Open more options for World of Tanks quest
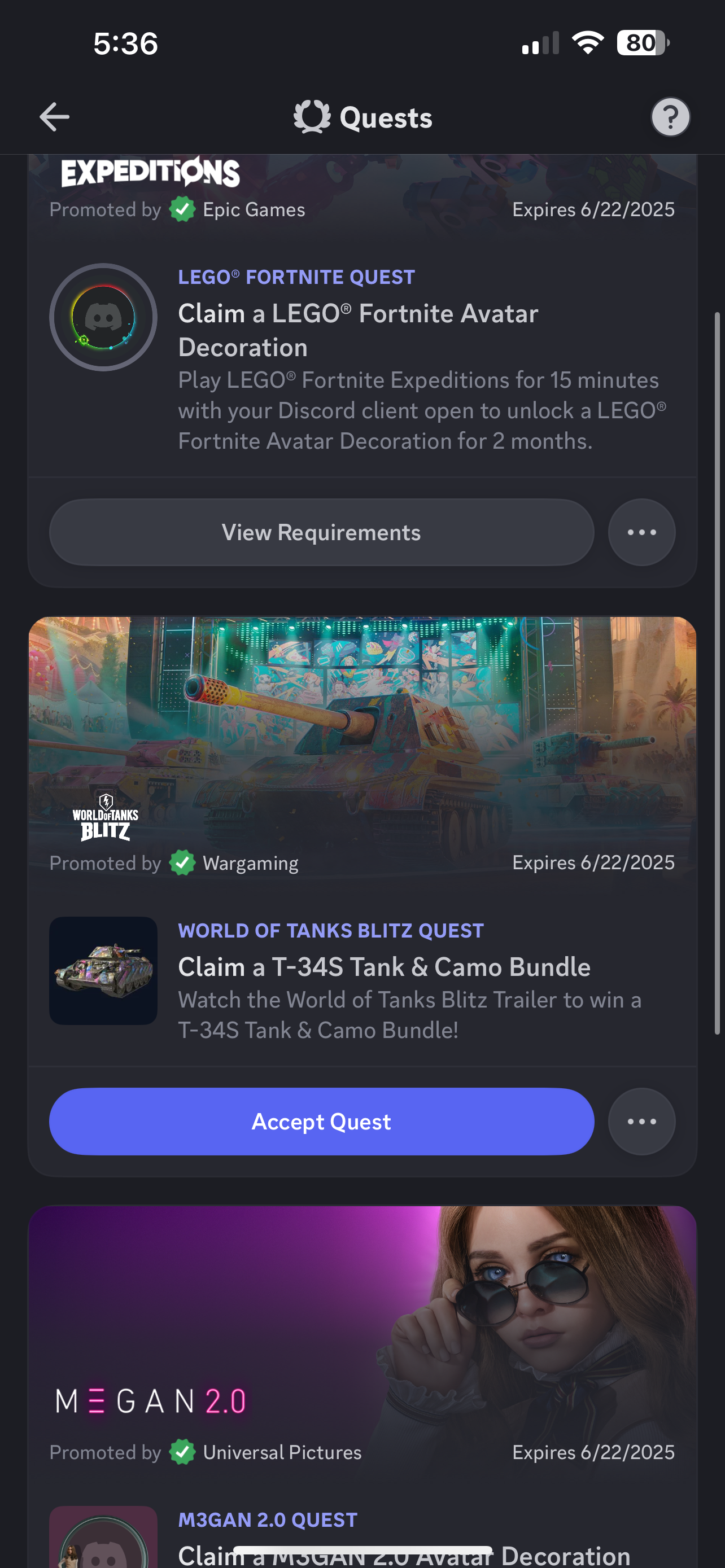 coord(641,1121)
